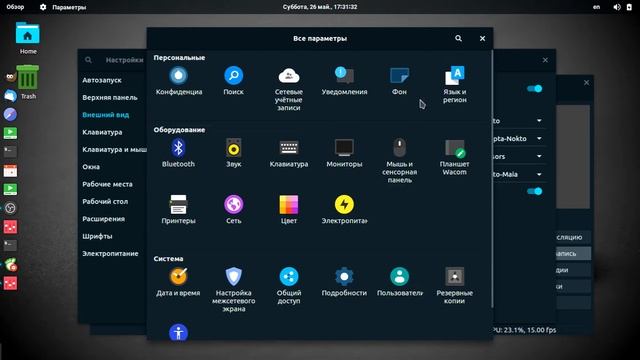Open the Общий доступ sharing panel
Viewport: 640px width, 360px height.
click(289, 286)
